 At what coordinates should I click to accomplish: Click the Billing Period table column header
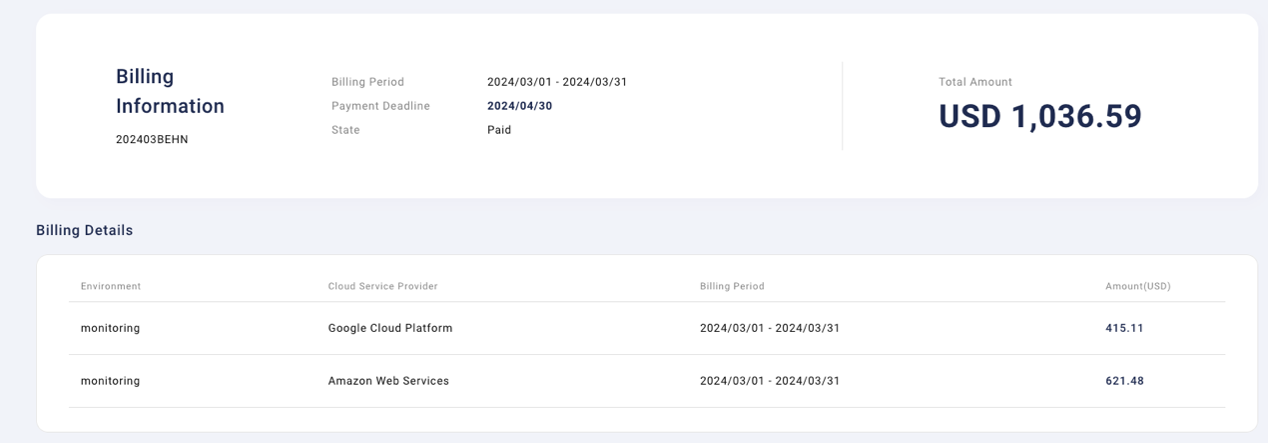[732, 286]
